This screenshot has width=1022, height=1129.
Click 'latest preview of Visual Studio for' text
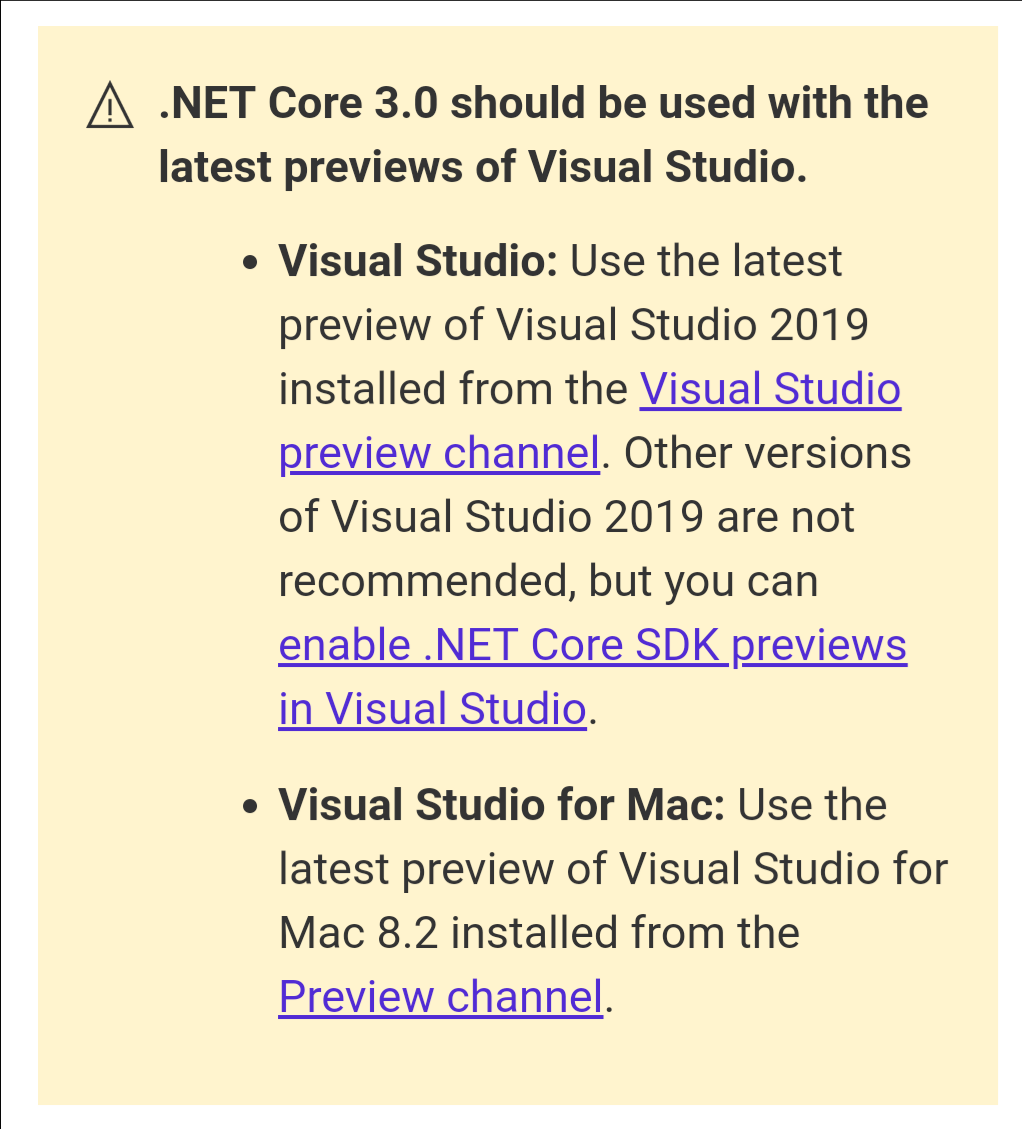(x=612, y=868)
